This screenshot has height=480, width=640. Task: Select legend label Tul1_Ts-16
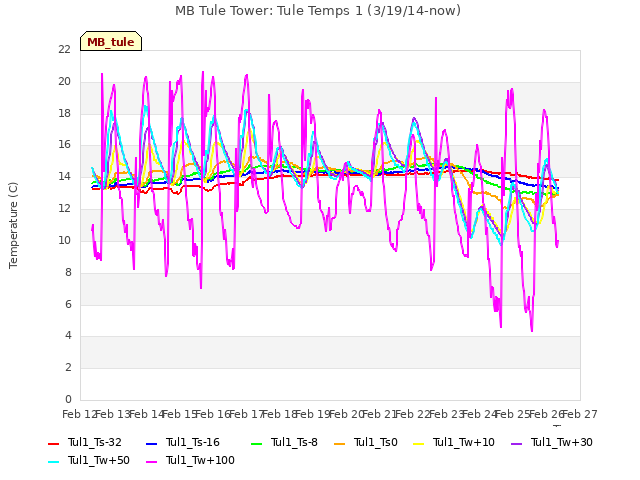193,442
